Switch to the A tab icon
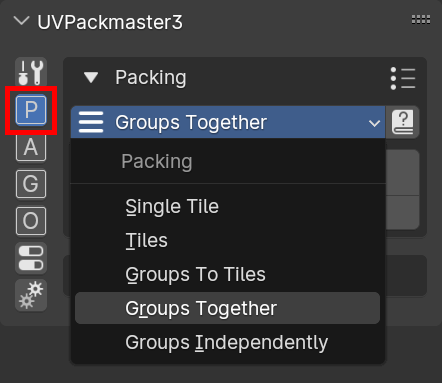The image size is (442, 383). point(31,147)
